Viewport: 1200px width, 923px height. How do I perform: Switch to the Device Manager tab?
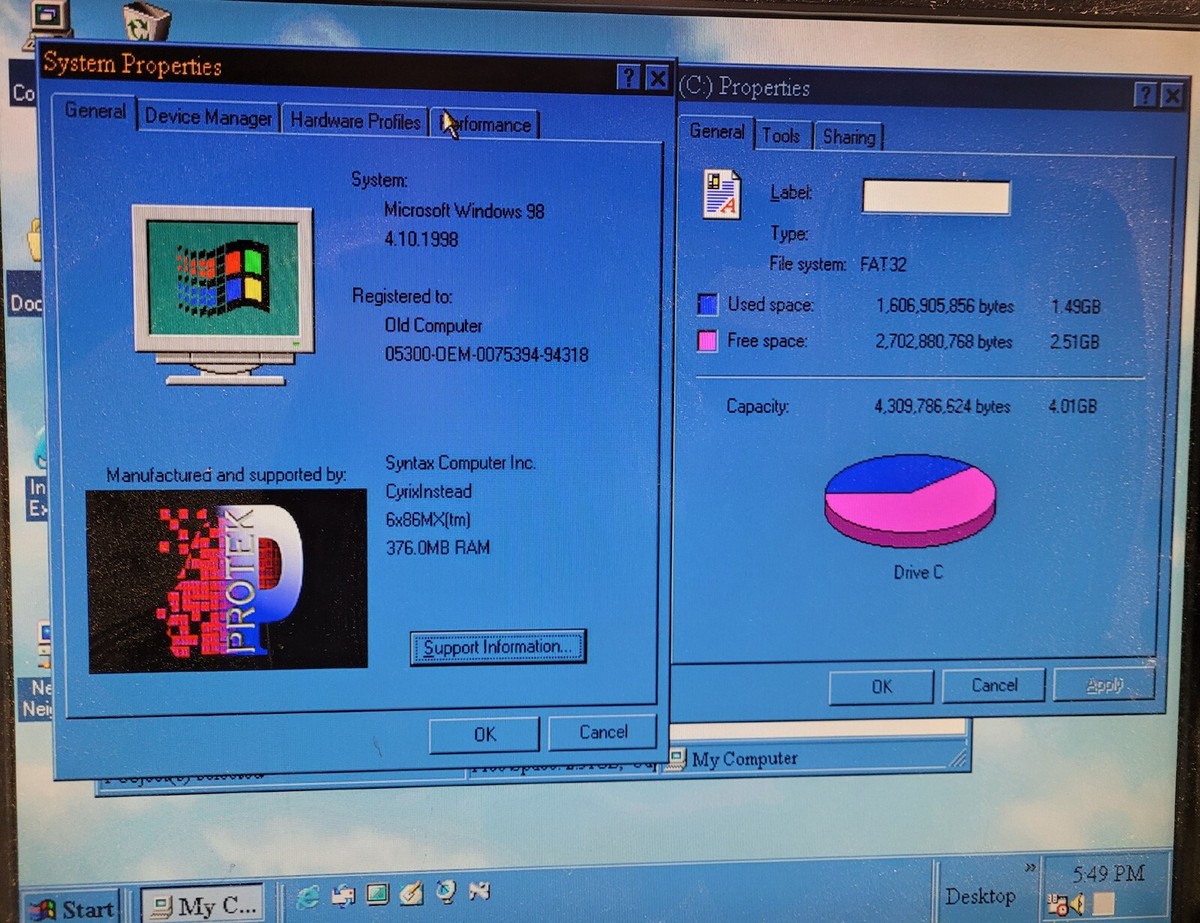tap(208, 118)
